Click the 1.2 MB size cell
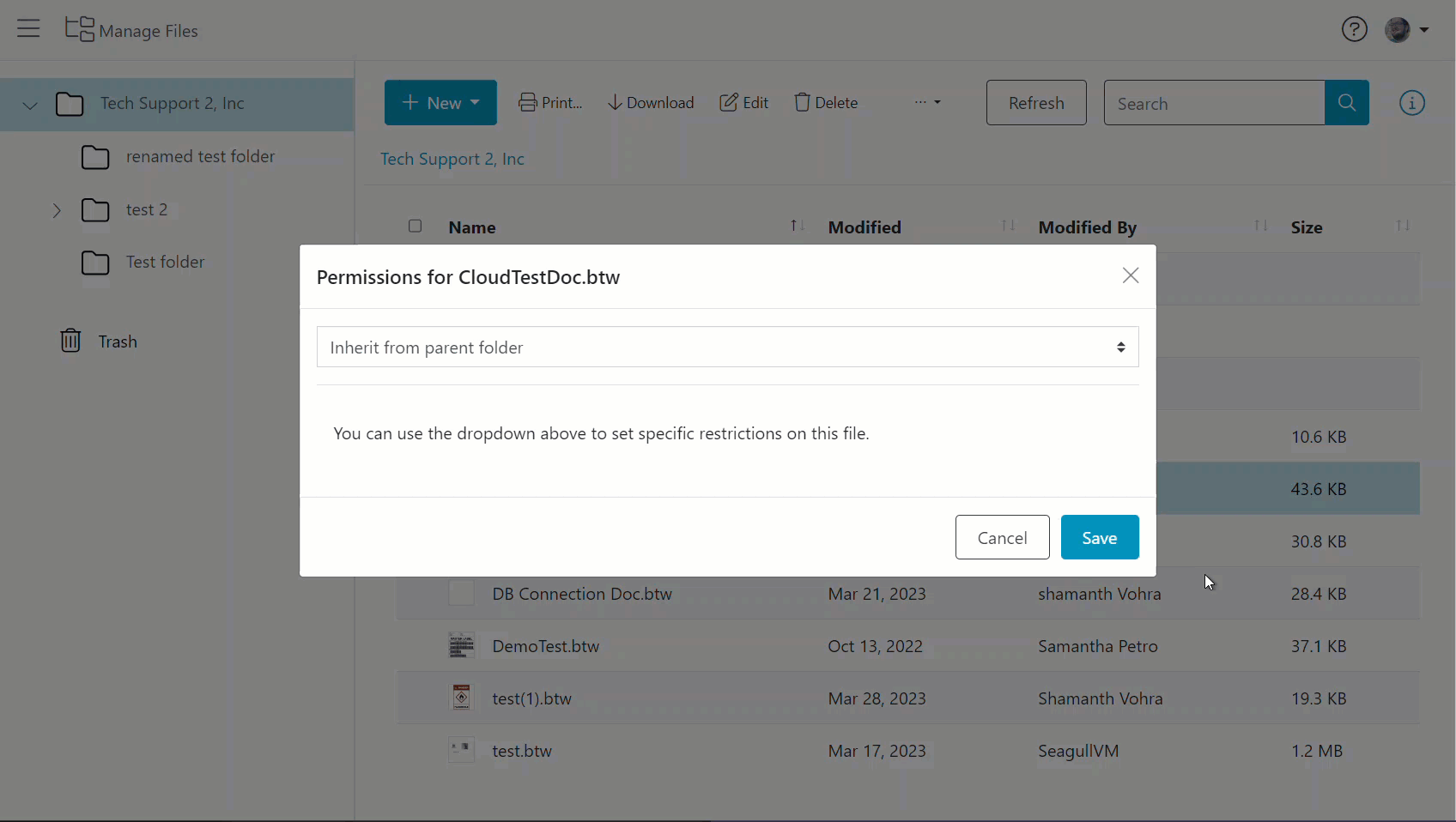 pos(1317,751)
